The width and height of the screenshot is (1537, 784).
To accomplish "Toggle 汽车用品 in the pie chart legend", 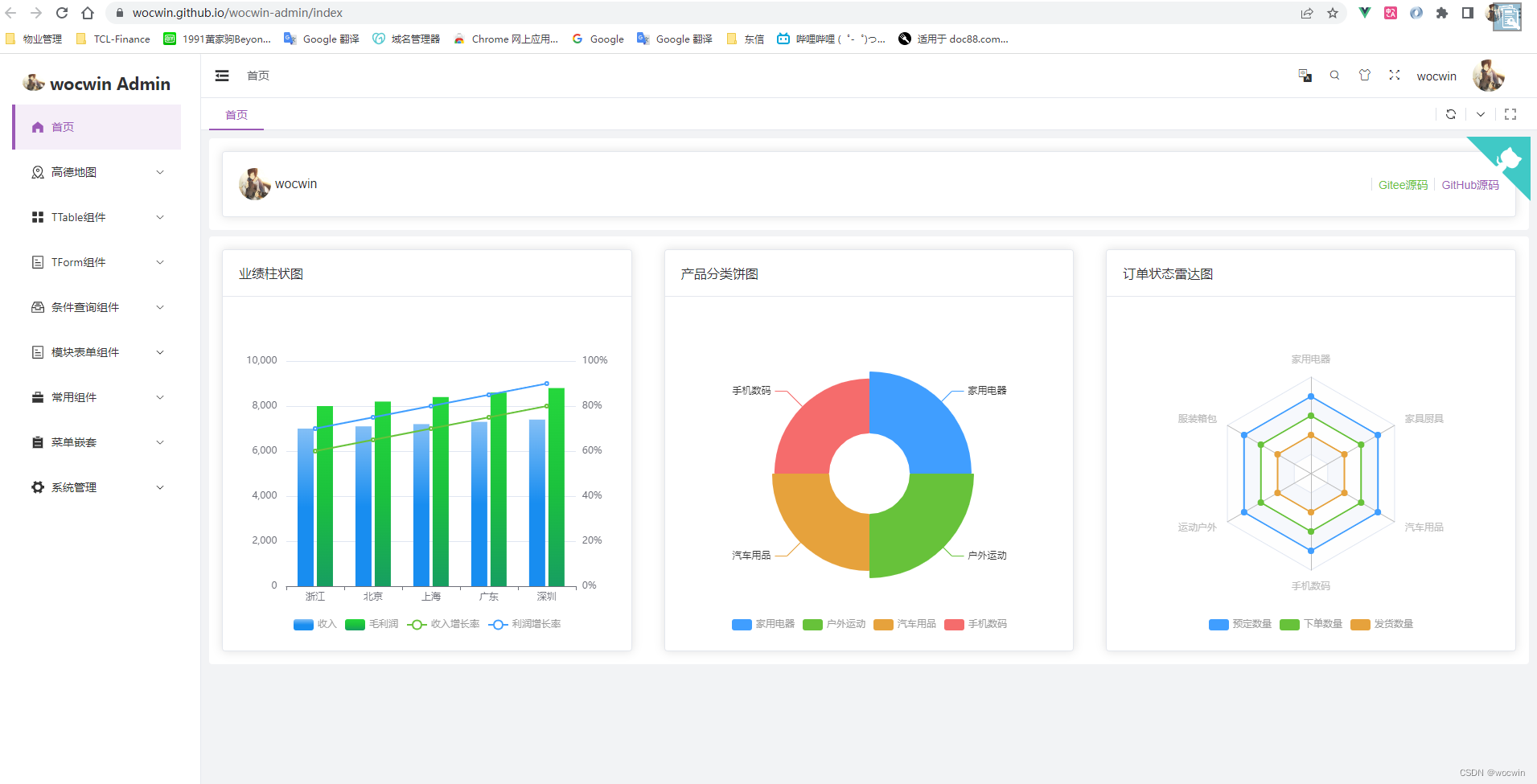I will tap(905, 624).
